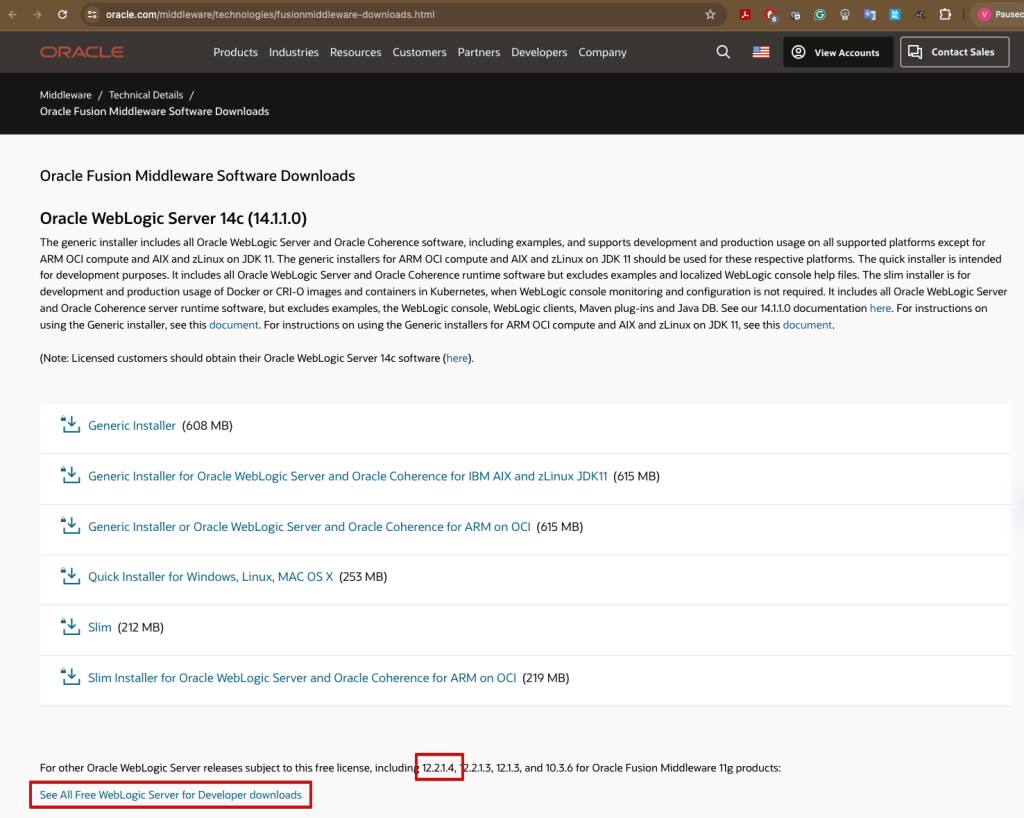Reload the page using the browser refresh icon
Viewport: 1024px width, 818px height.
tap(62, 15)
